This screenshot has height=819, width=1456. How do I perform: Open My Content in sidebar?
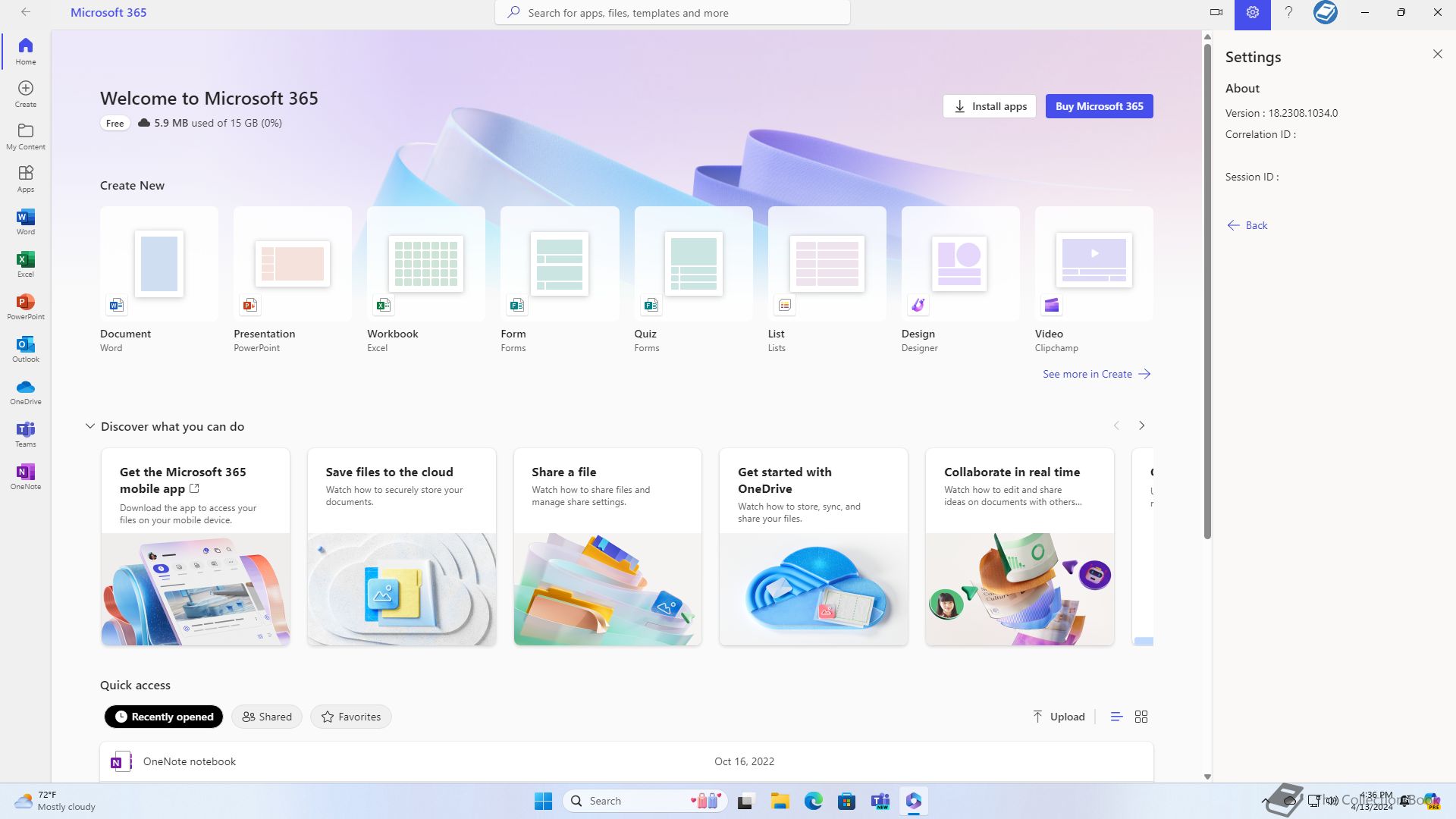(x=26, y=136)
